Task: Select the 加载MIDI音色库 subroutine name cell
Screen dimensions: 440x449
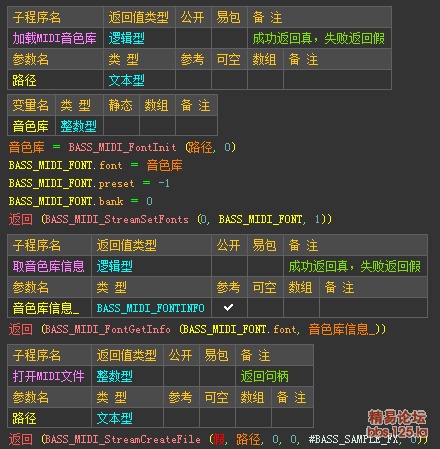Action: coord(55,38)
